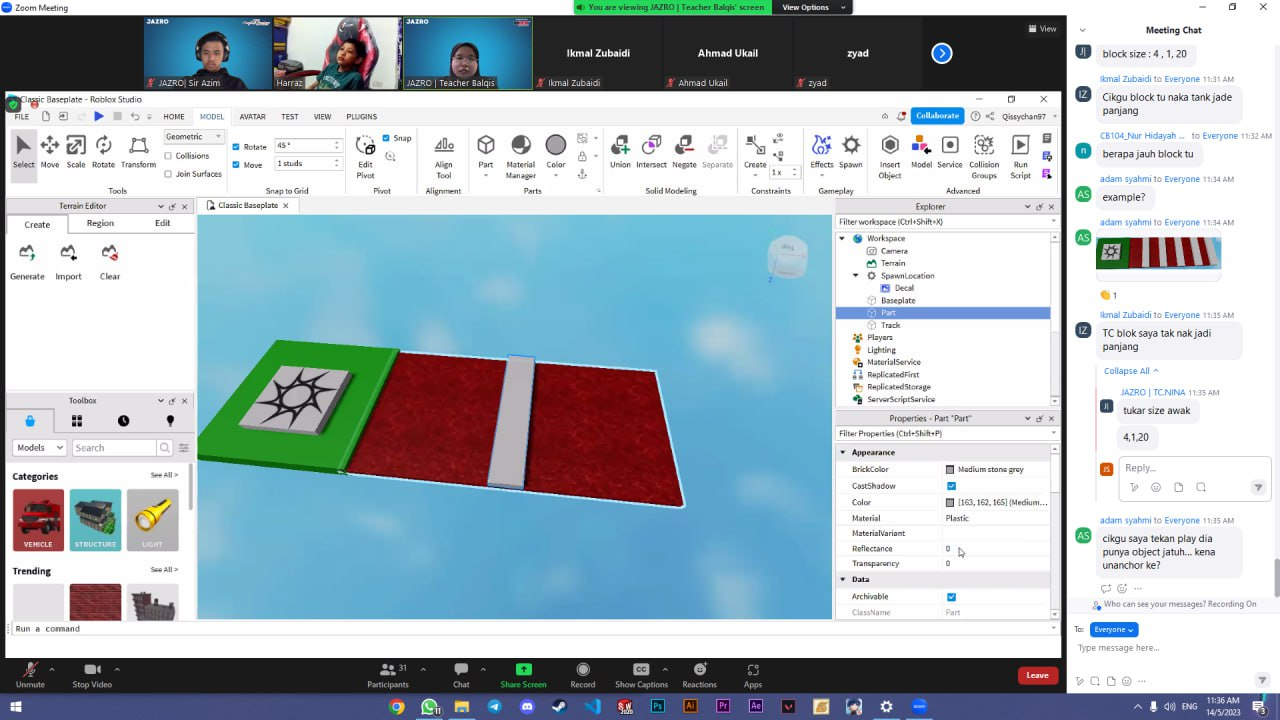Toggle CastShadow in the Properties panel
This screenshot has height=720, width=1280.
pos(951,485)
